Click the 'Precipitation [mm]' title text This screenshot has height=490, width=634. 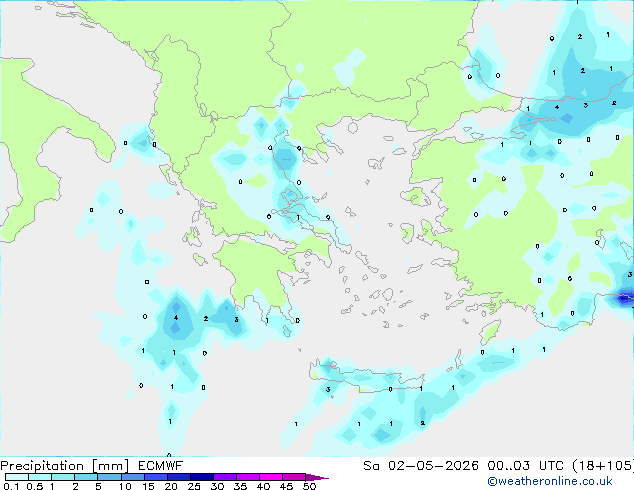click(x=64, y=466)
